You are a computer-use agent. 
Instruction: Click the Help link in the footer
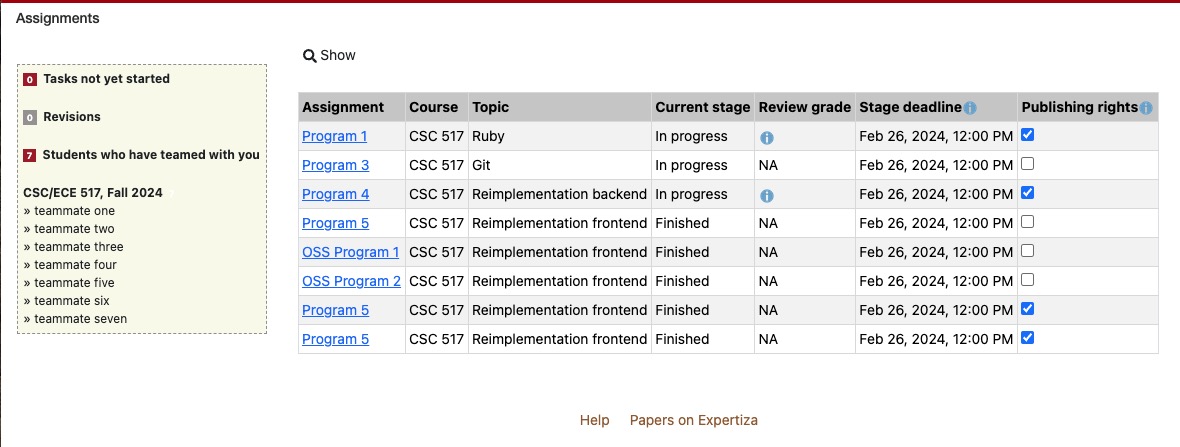[x=594, y=420]
